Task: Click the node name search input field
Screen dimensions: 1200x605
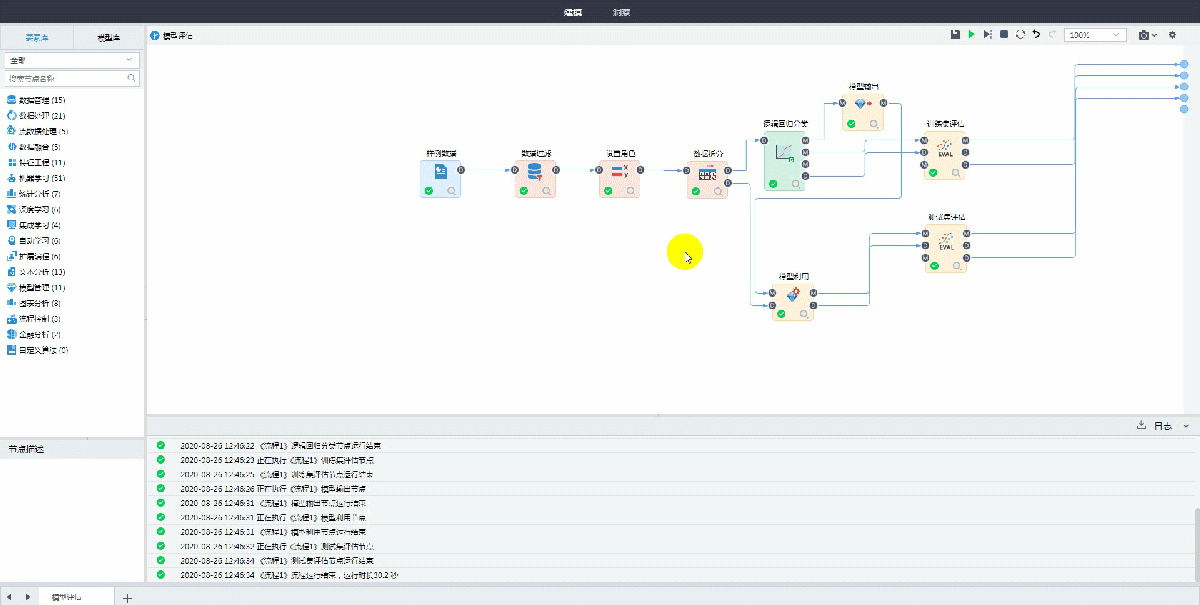Action: click(66, 78)
